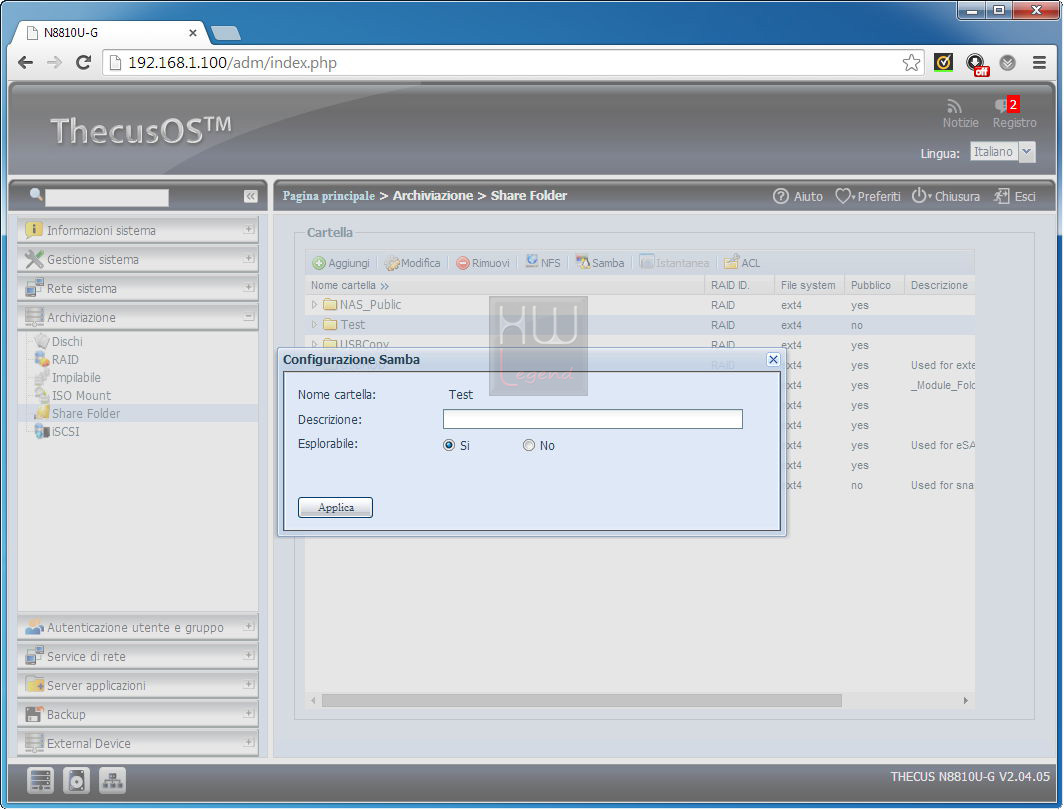This screenshot has width=1064, height=810.
Task: Click the RAID status icon in footer
Action: (x=40, y=781)
